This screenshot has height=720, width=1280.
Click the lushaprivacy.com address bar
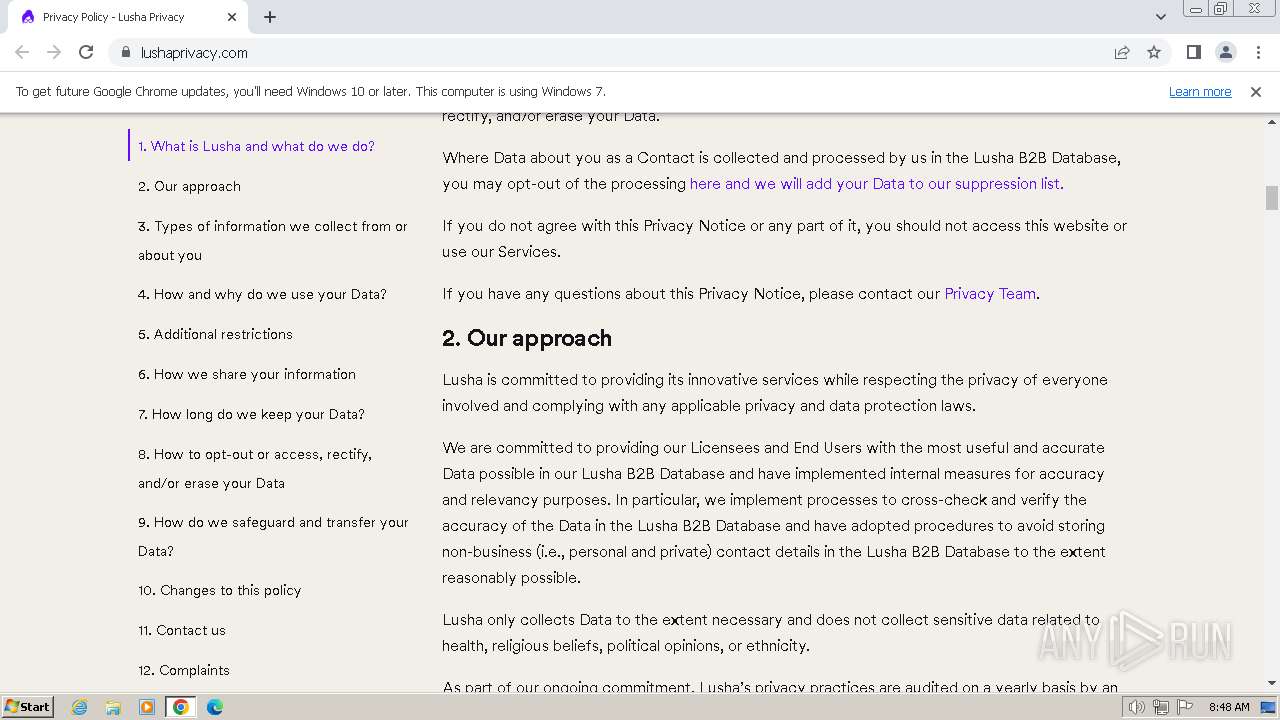[x=610, y=52]
